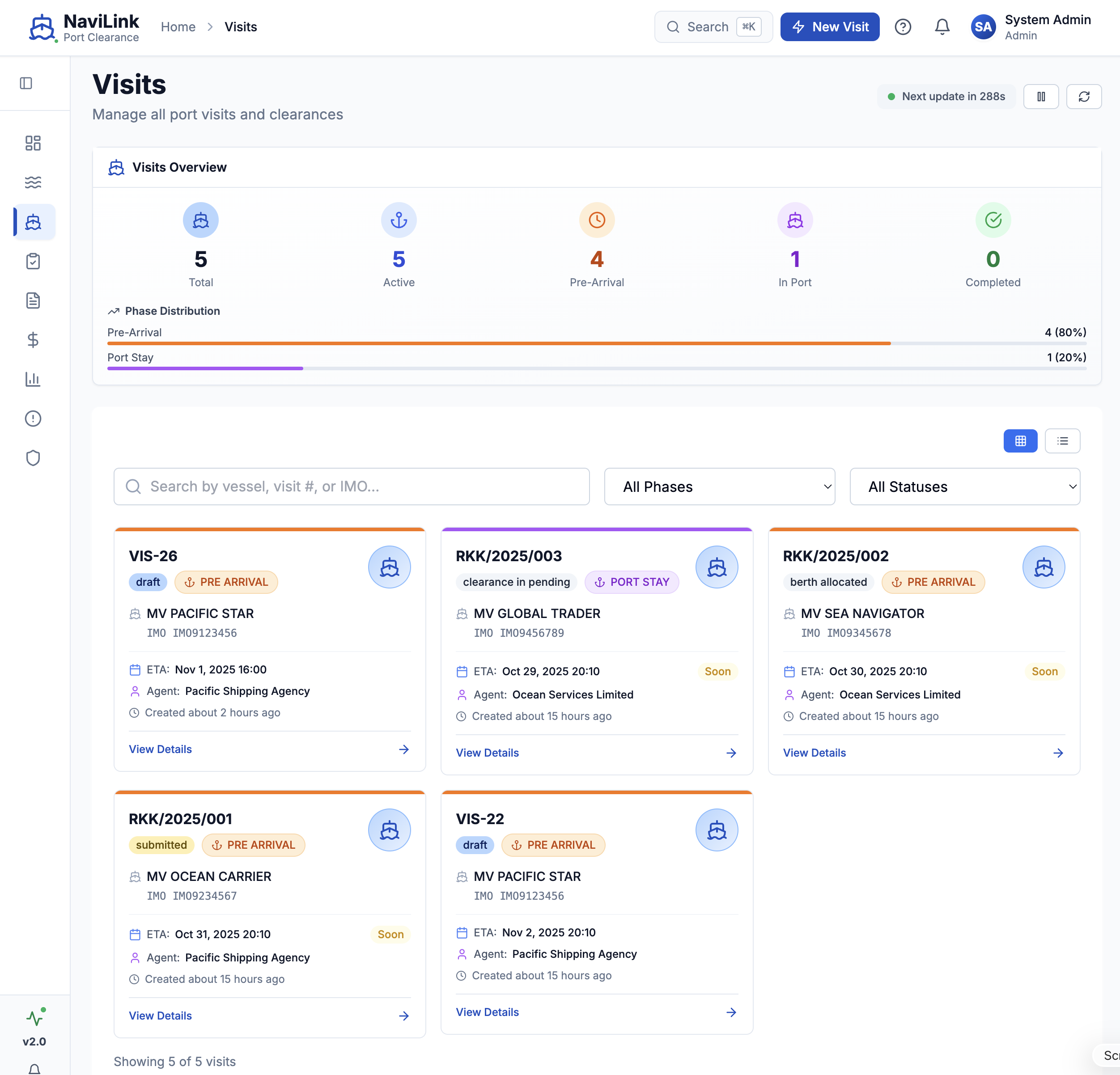Image resolution: width=1120 pixels, height=1075 pixels.
Task: Select the Visits sidebar item
Action: point(33,222)
